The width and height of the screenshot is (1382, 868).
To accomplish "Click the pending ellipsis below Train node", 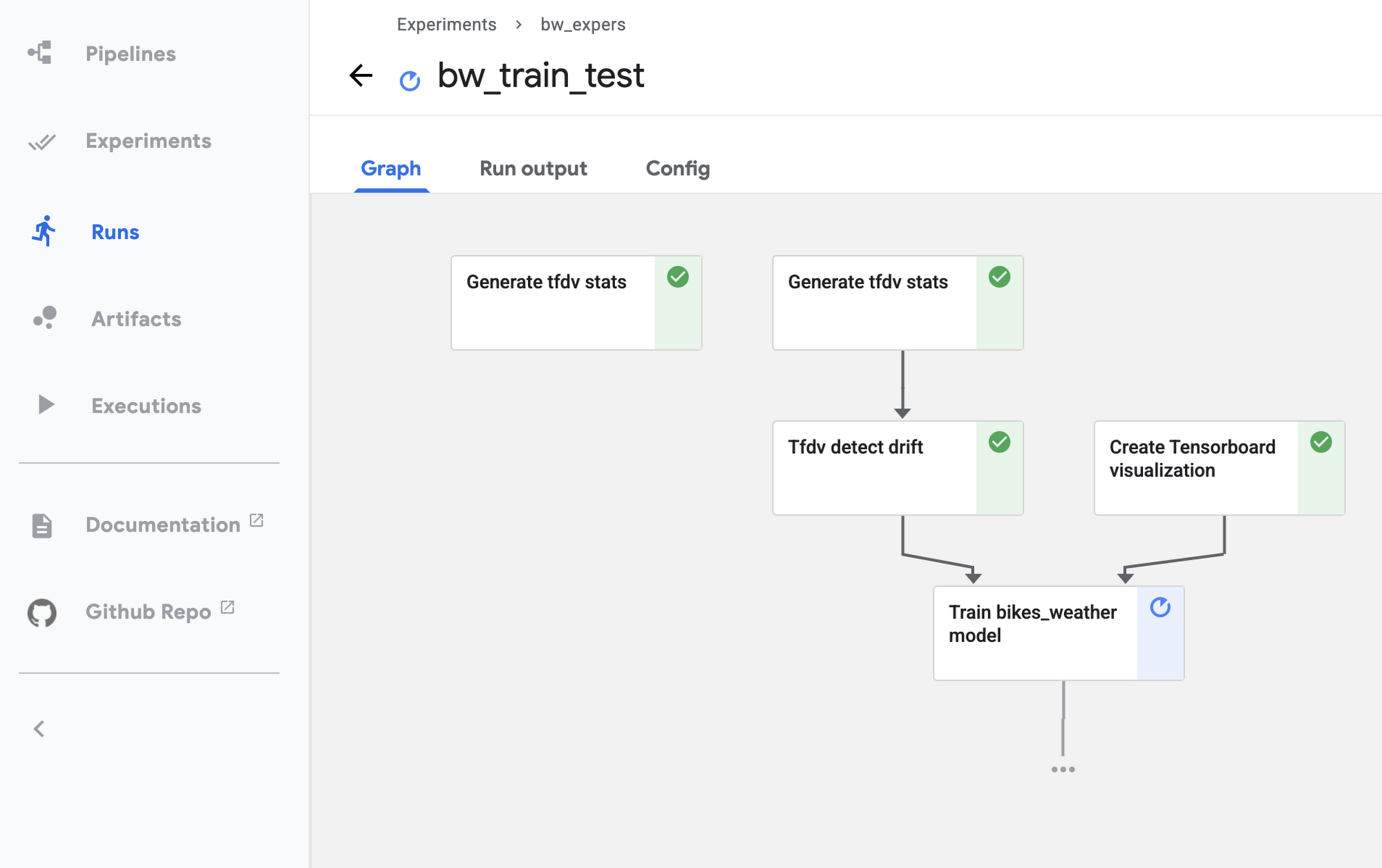I will tap(1063, 769).
